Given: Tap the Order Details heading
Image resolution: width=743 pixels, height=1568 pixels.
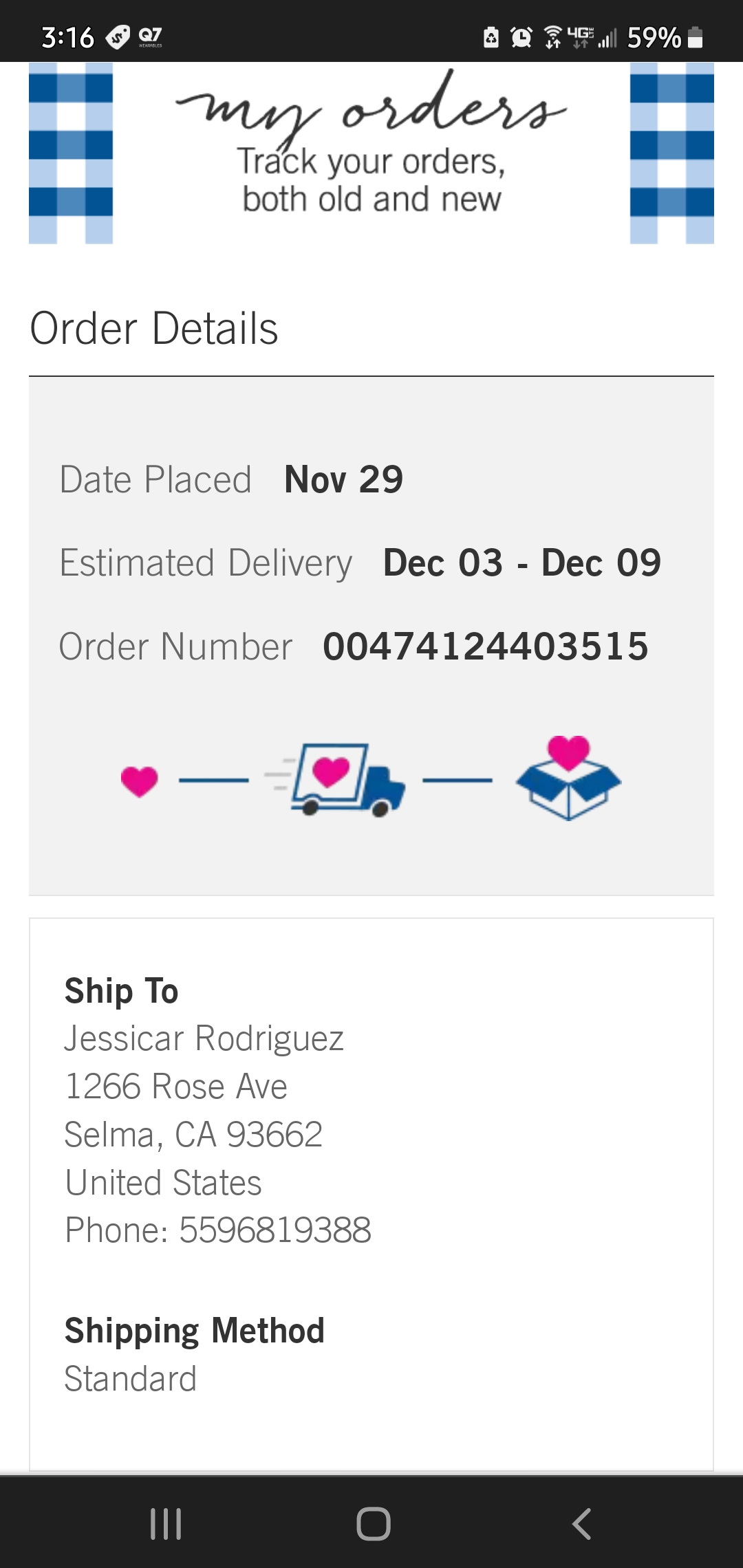Looking at the screenshot, I should coord(154,328).
